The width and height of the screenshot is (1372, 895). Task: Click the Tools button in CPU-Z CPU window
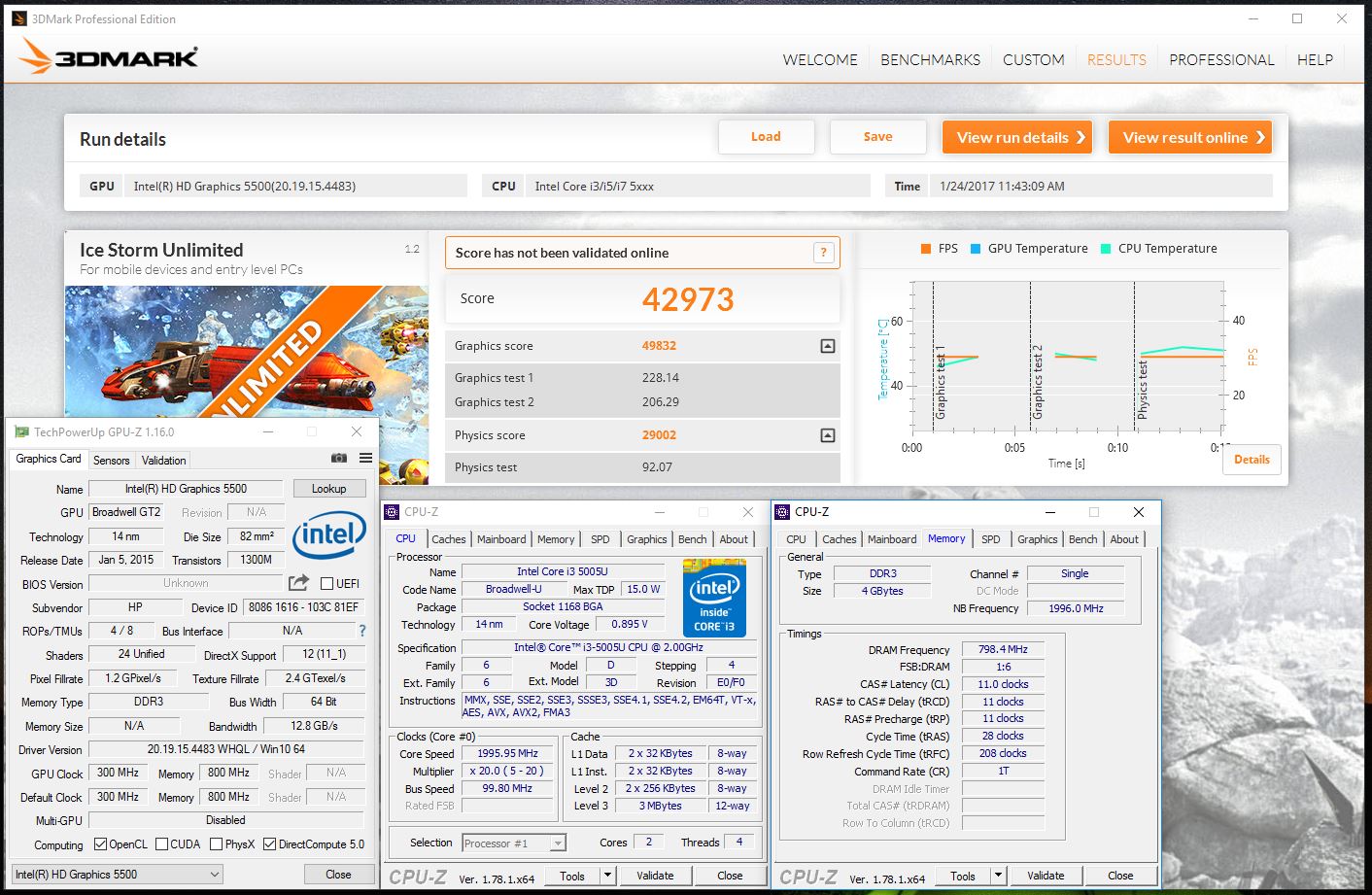click(x=572, y=876)
